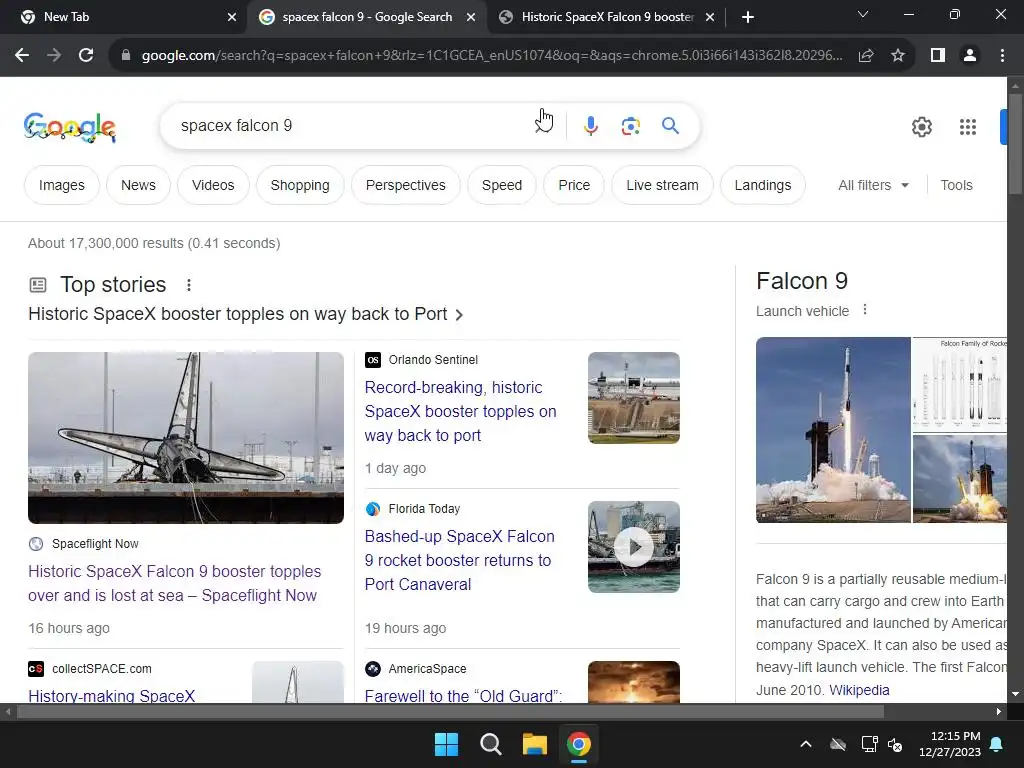The height and width of the screenshot is (768, 1024).
Task: Open the Chrome profile menu
Action: coord(970,56)
